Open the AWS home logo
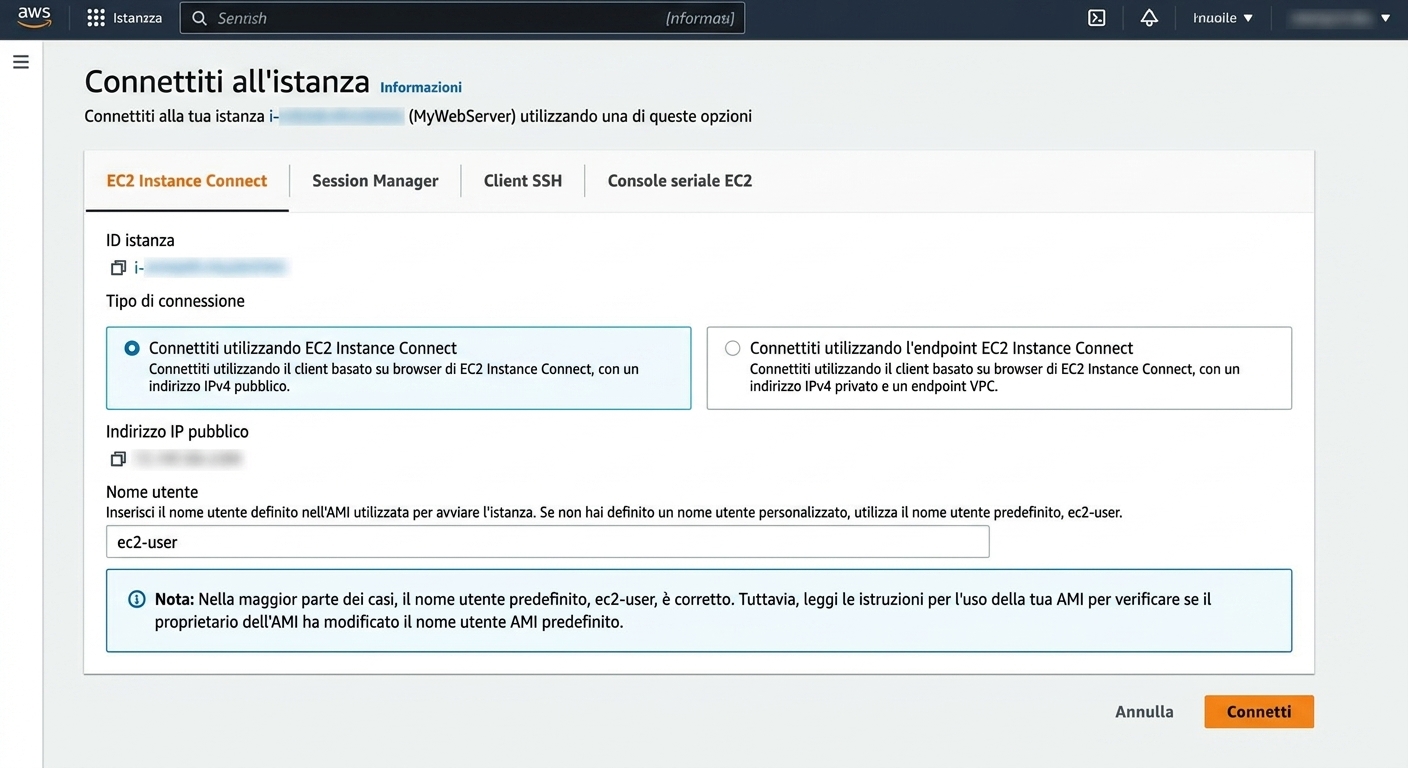The height and width of the screenshot is (768, 1408). pos(34,18)
